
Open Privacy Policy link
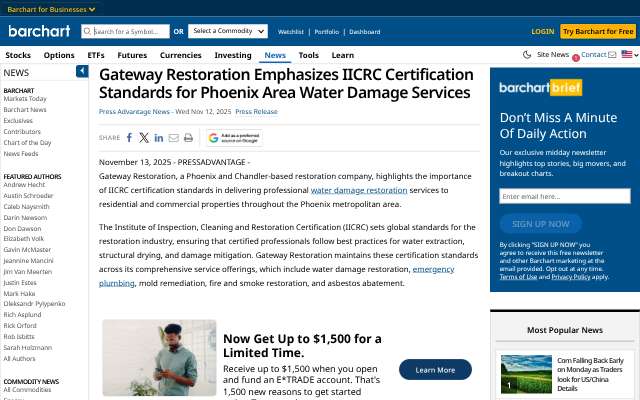tap(571, 277)
